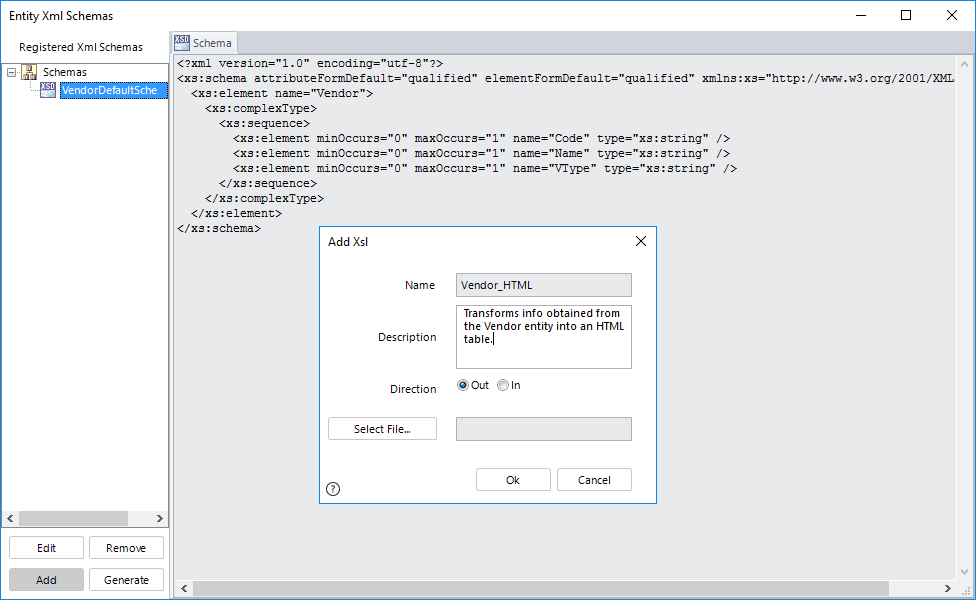Click the Schemas folder icon in tree
This screenshot has width=976, height=600.
(x=29, y=72)
